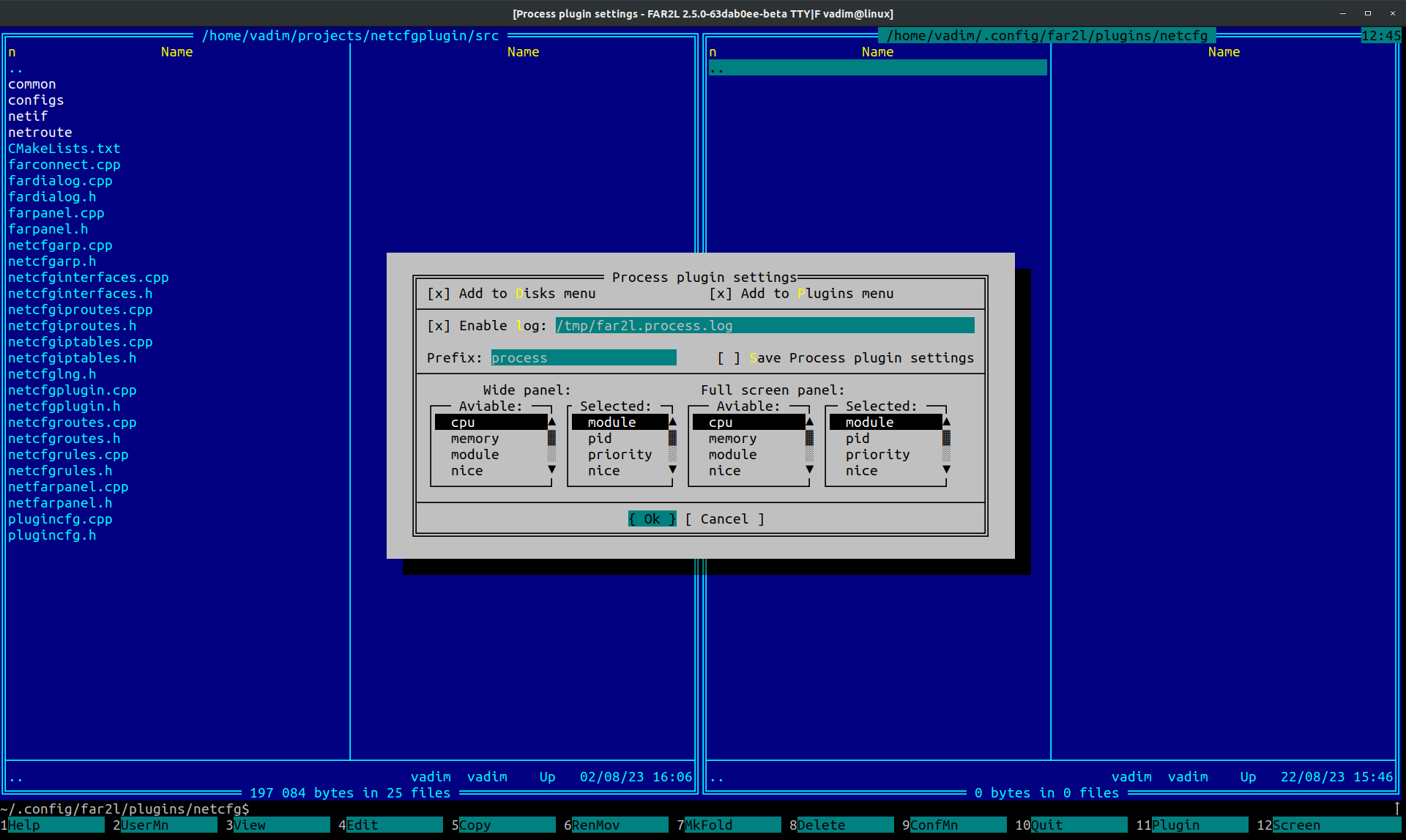Image resolution: width=1406 pixels, height=840 pixels.
Task: Click the Ok button
Action: [x=652, y=519]
